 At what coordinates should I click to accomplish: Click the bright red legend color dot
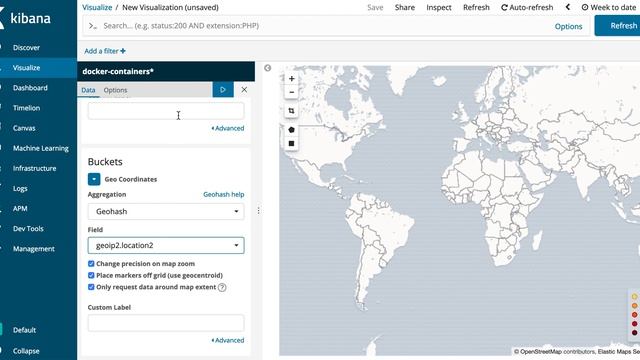tap(634, 315)
